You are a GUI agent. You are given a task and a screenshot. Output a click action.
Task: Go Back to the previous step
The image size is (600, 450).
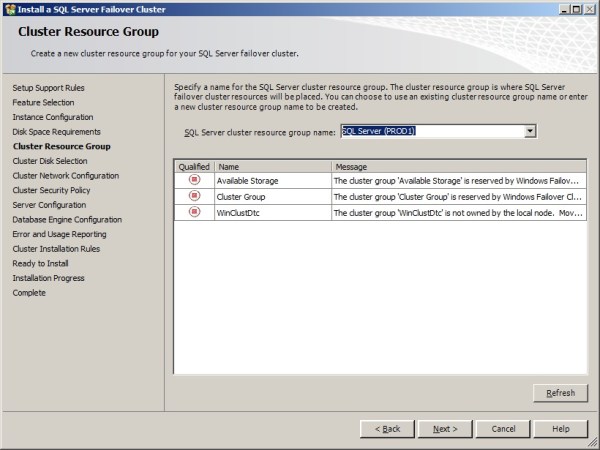coord(387,428)
